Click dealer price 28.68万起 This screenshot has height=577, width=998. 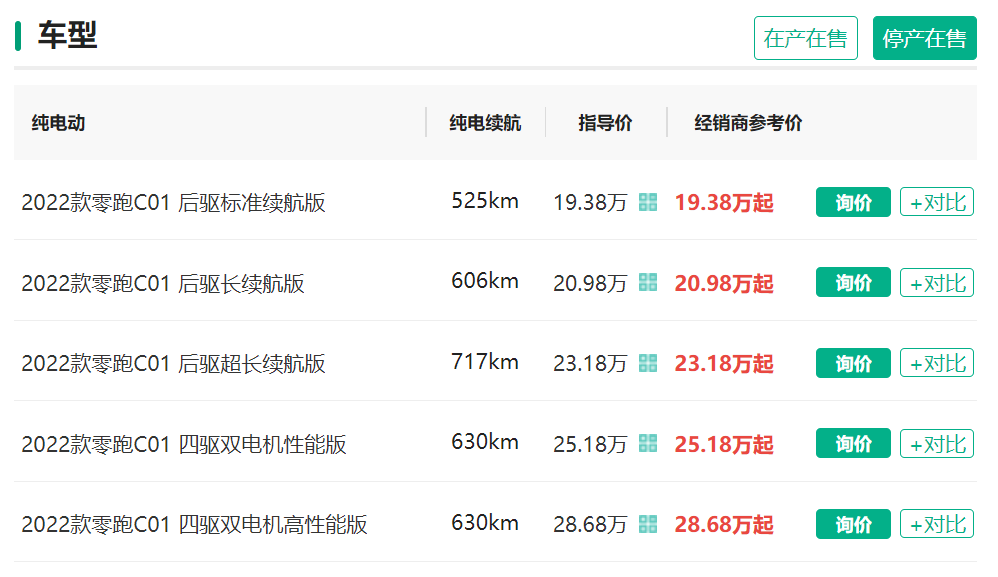click(x=724, y=525)
